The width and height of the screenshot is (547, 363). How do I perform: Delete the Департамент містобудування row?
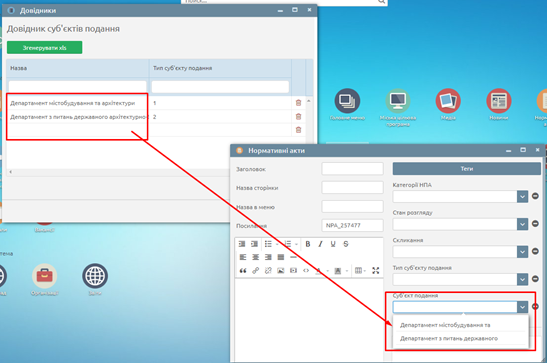[x=298, y=103]
